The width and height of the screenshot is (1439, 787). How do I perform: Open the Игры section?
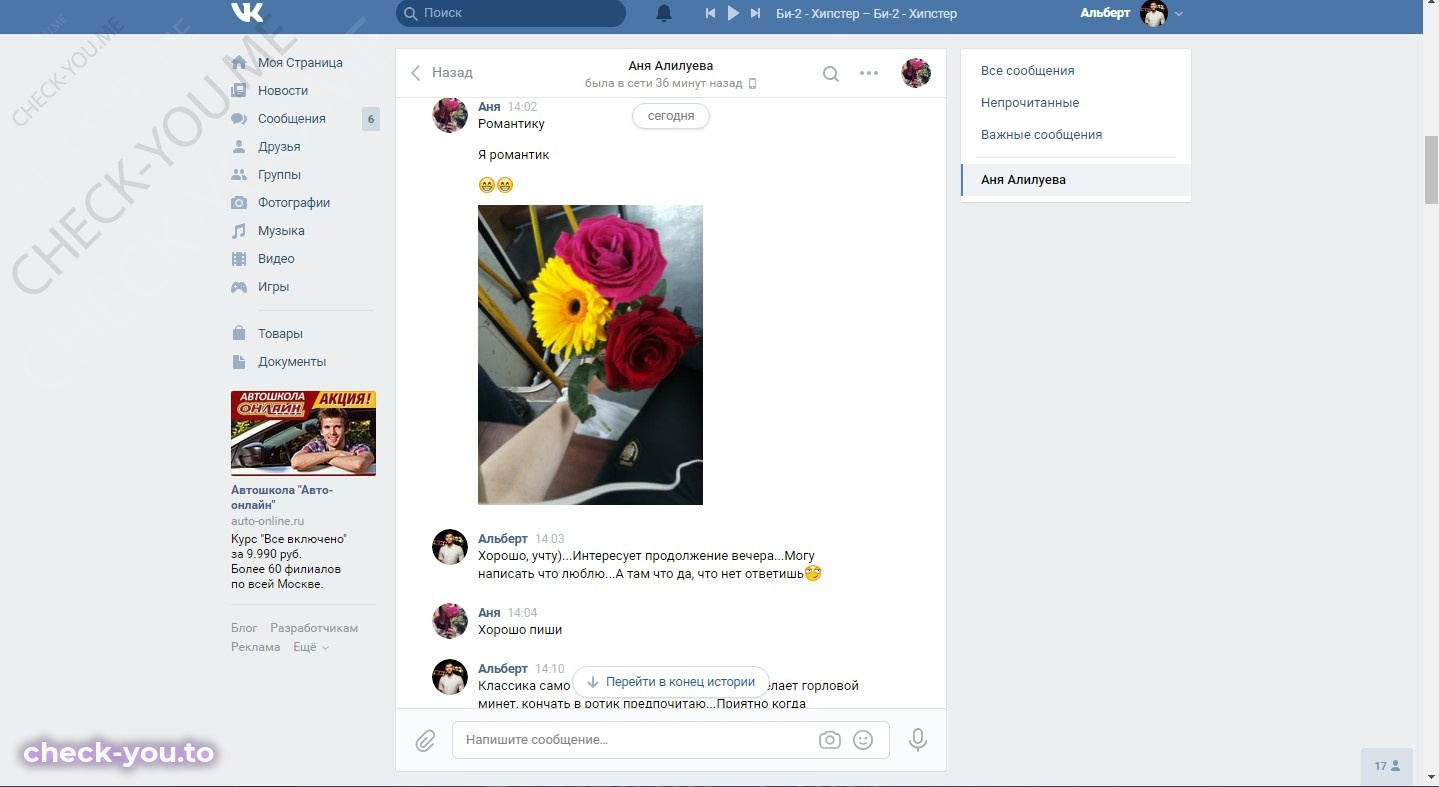point(273,286)
